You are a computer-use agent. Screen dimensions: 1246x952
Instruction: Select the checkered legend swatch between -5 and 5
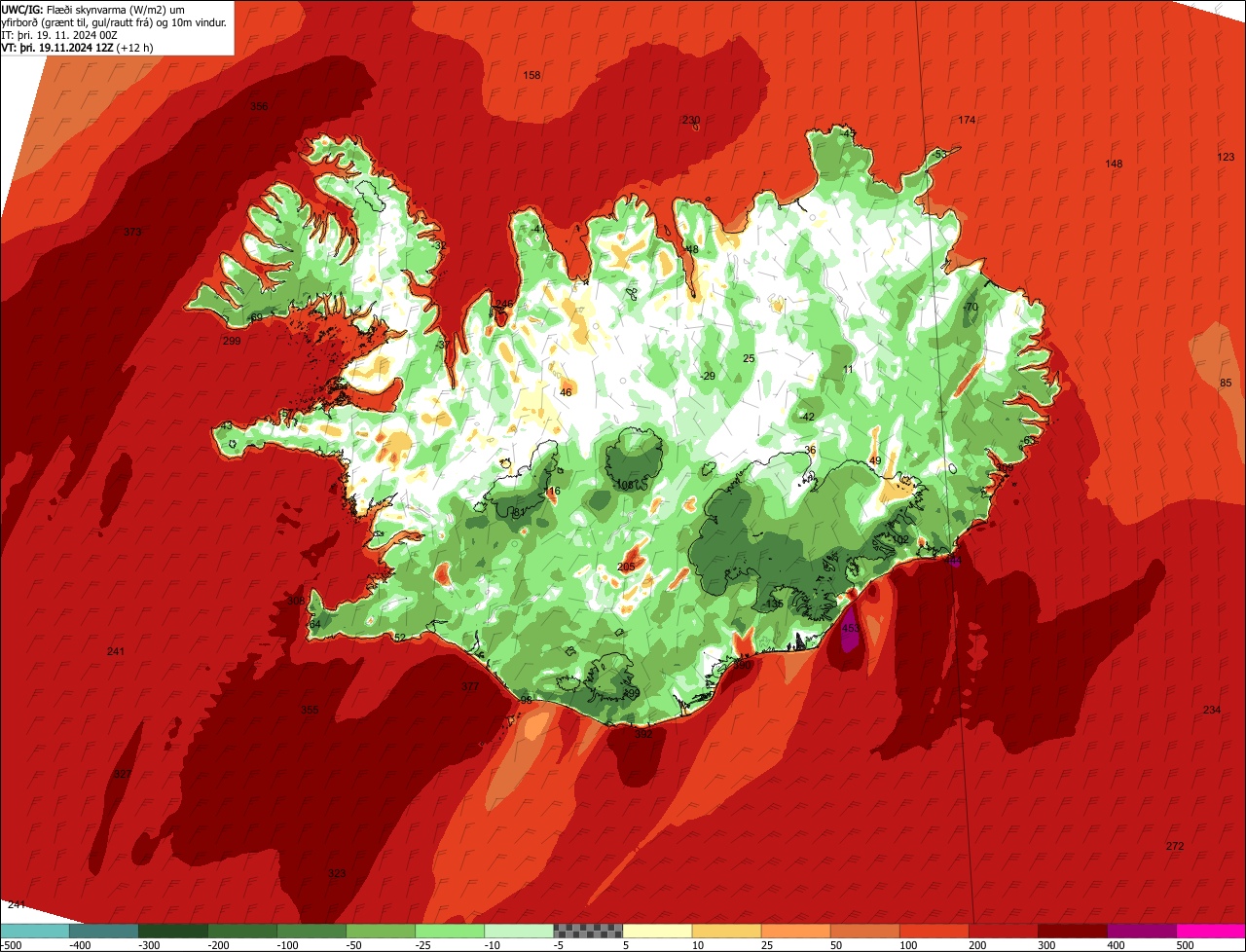click(588, 931)
